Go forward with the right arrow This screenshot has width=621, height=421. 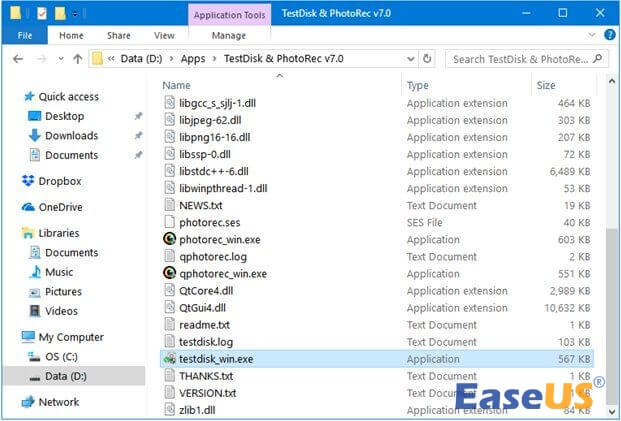point(42,59)
